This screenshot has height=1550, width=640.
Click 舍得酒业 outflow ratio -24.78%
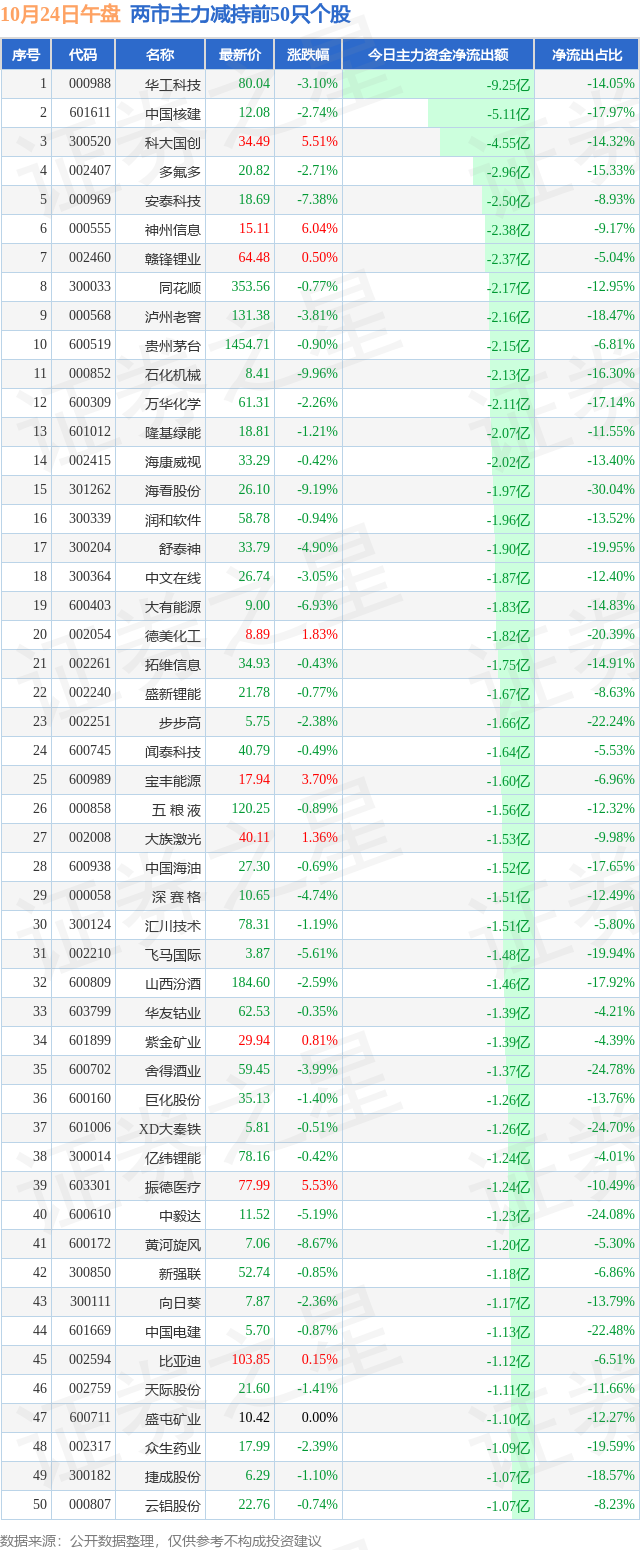pyautogui.click(x=611, y=1070)
